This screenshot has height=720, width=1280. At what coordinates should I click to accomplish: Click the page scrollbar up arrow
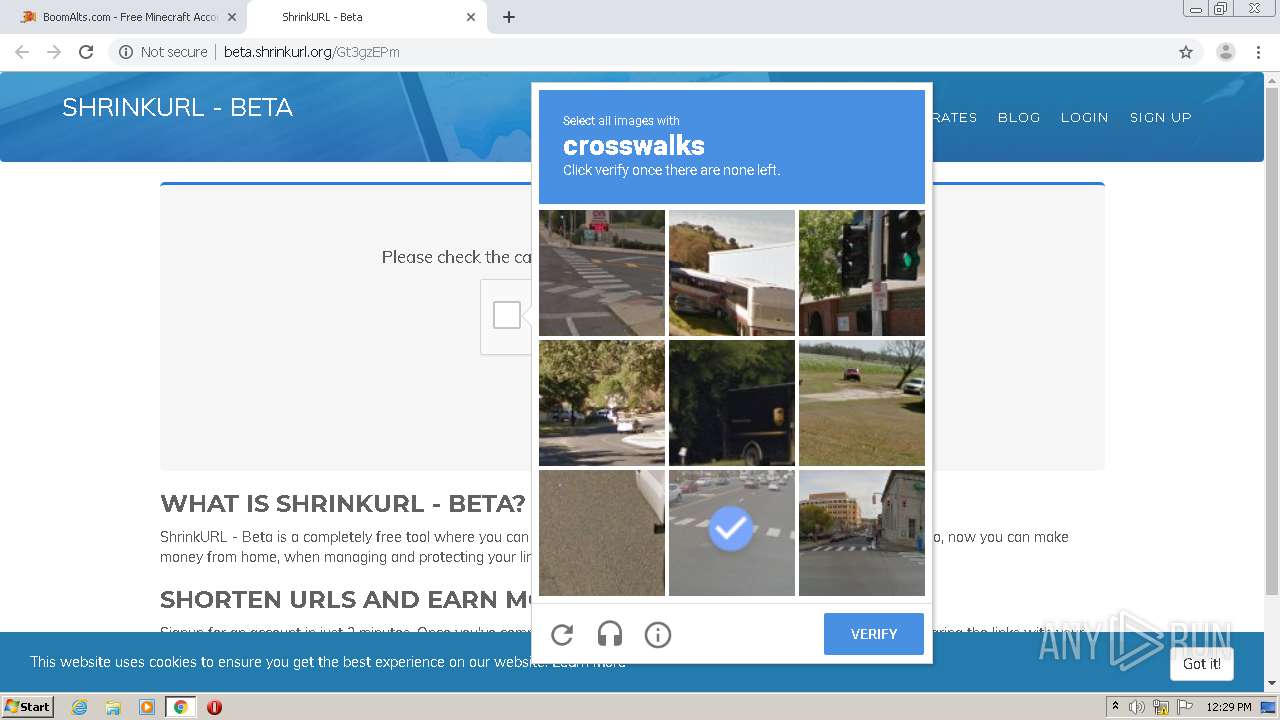pos(1272,80)
